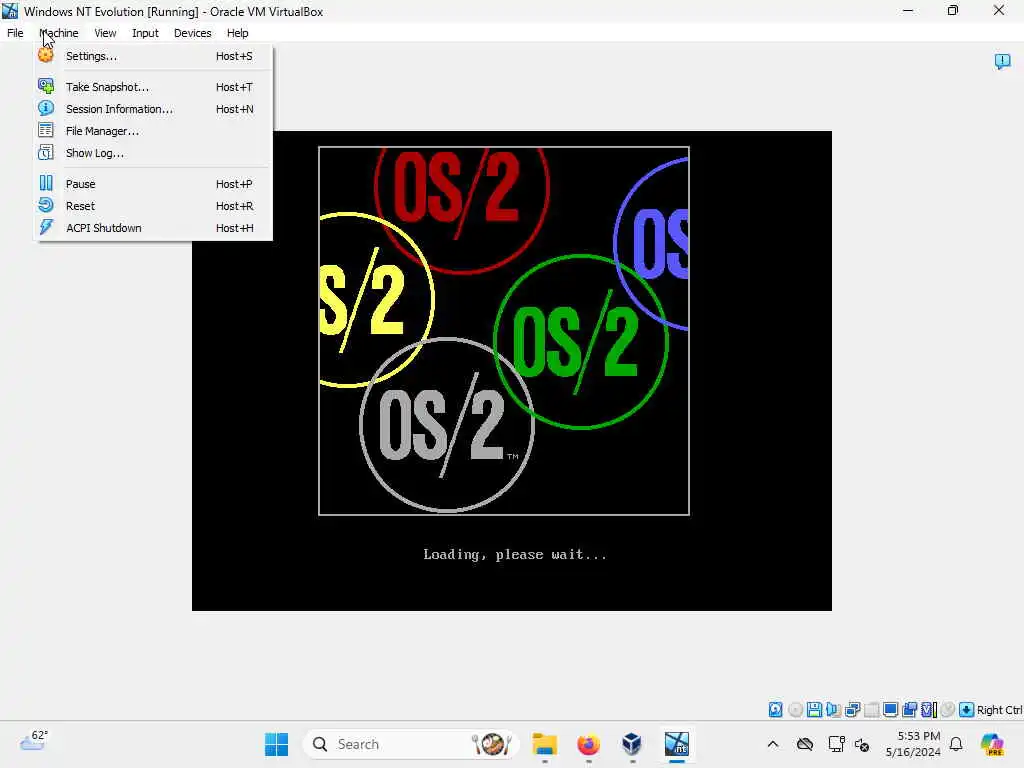Image resolution: width=1024 pixels, height=768 pixels.
Task: Open Firefox from taskbar
Action: (588, 744)
